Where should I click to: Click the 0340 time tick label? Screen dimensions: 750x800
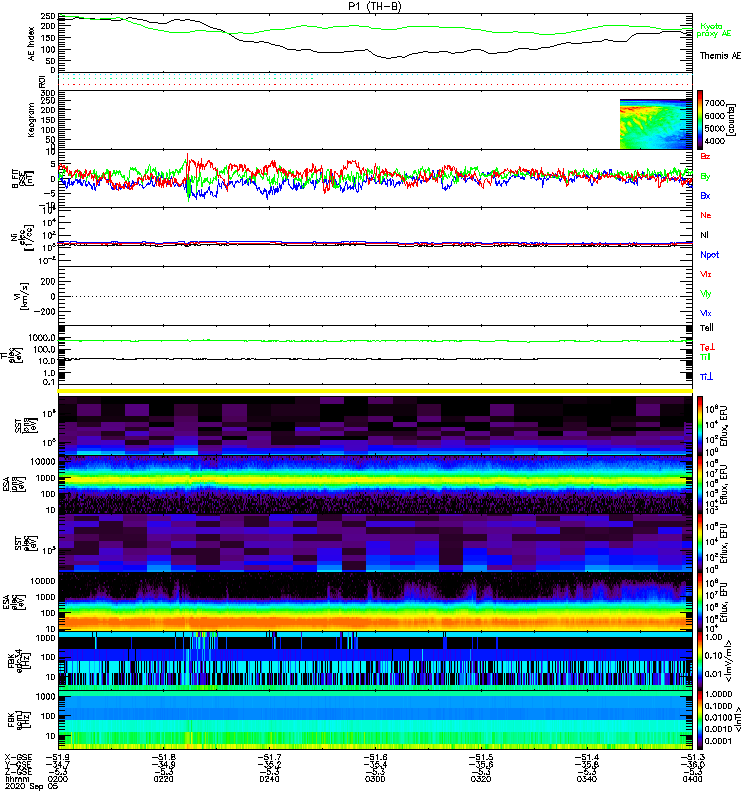coord(587,779)
